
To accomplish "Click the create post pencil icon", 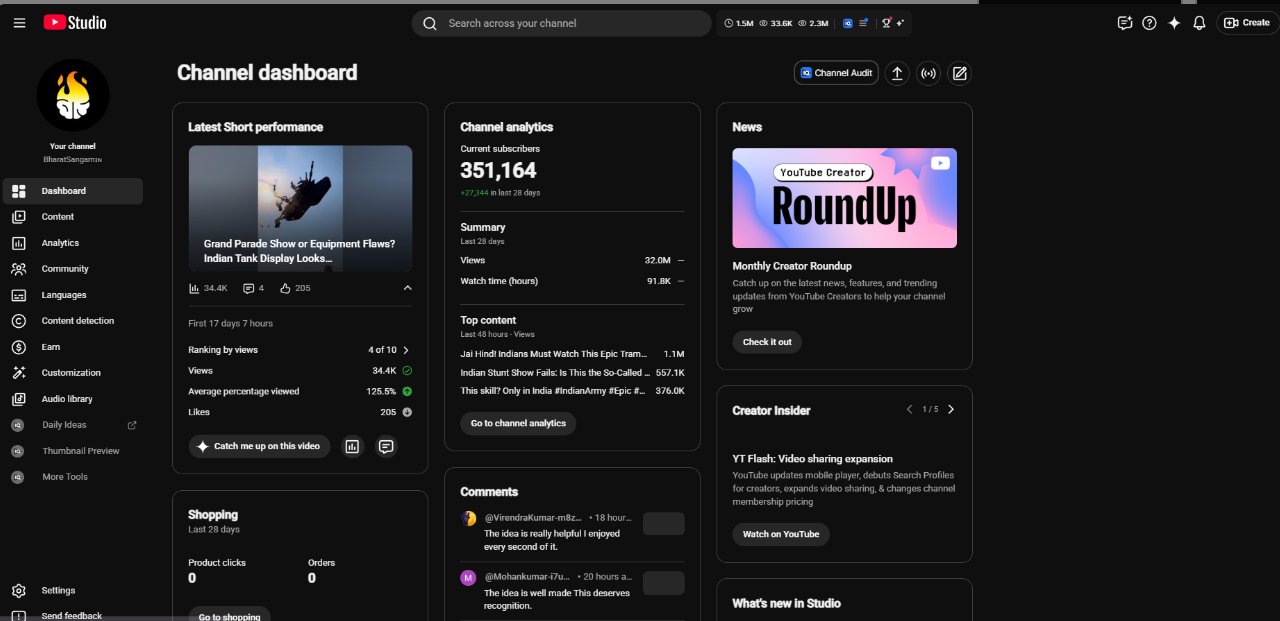I will pyautogui.click(x=959, y=73).
